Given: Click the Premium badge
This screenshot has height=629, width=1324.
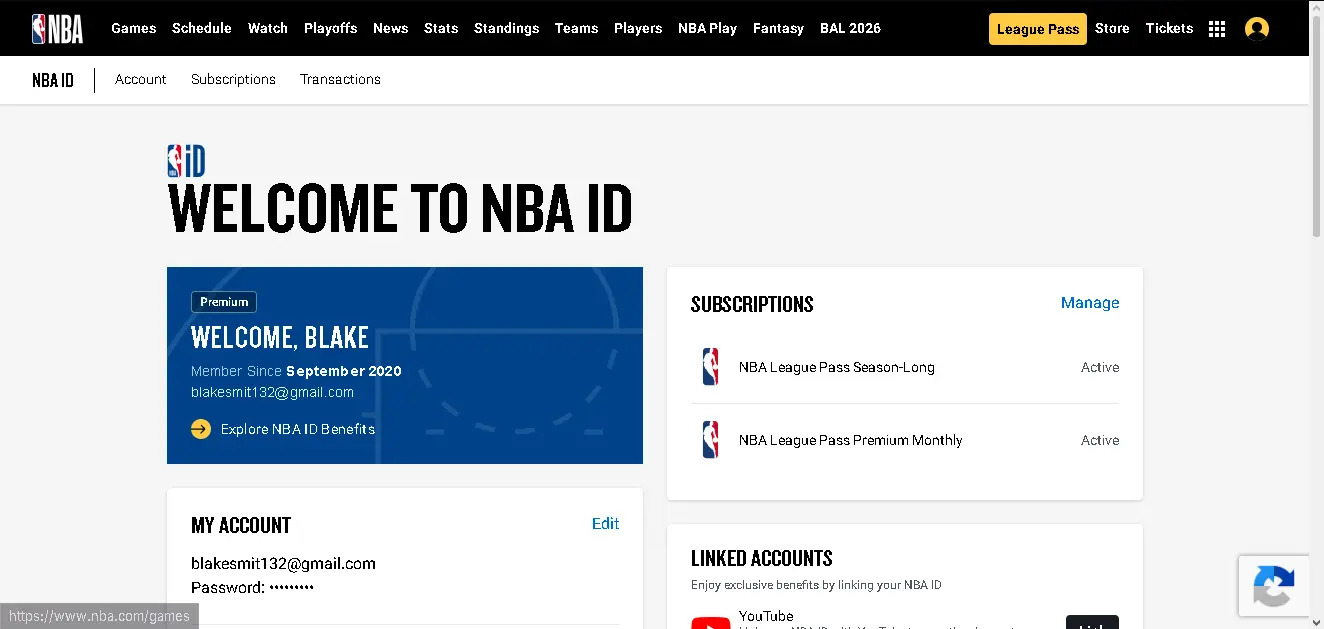Looking at the screenshot, I should pyautogui.click(x=224, y=302).
